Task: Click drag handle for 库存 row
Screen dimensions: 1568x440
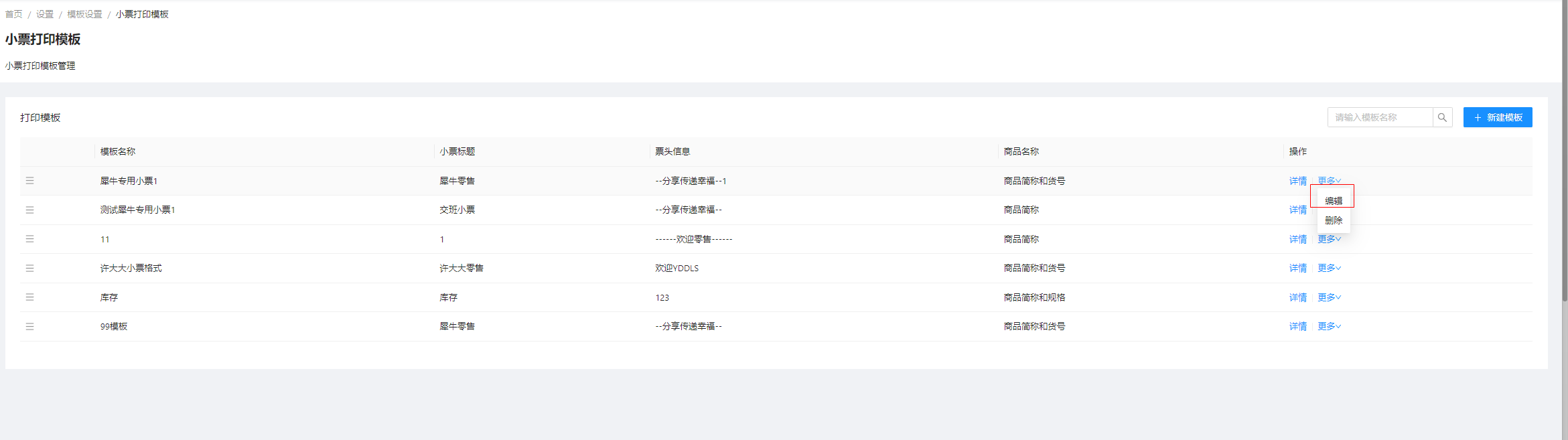Action: (x=29, y=297)
